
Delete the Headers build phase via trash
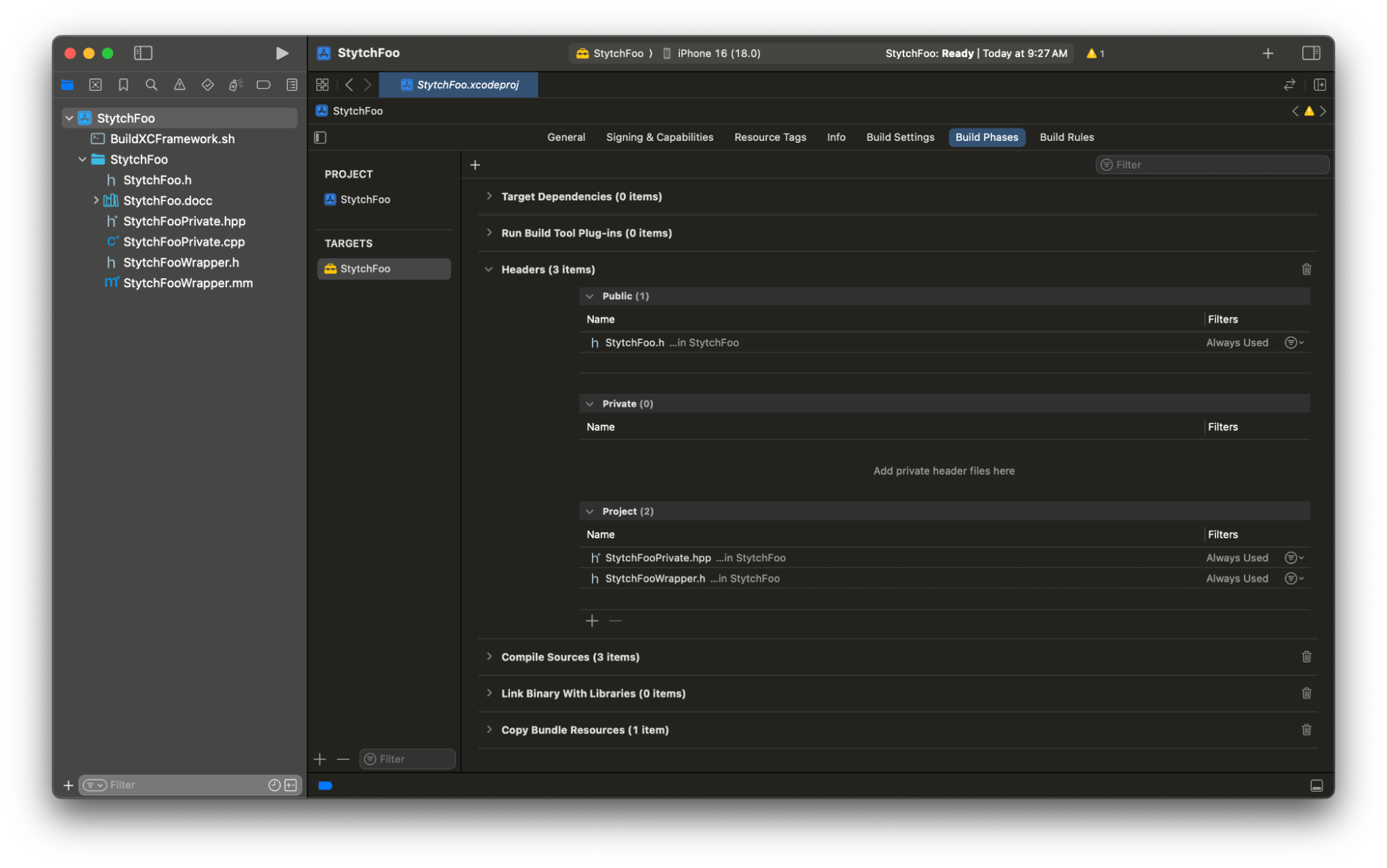pyautogui.click(x=1306, y=269)
